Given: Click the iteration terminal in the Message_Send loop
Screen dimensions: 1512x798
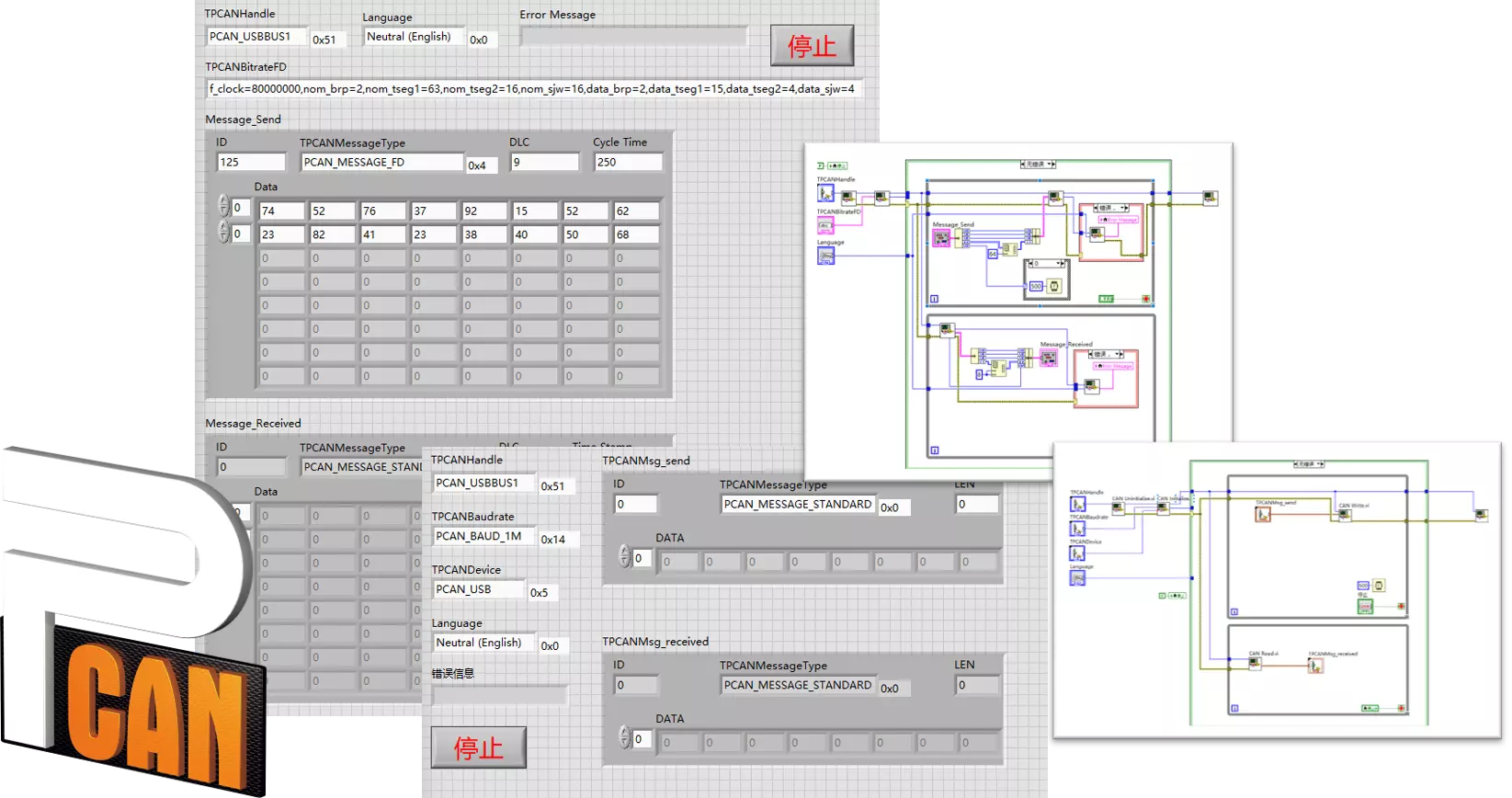Looking at the screenshot, I should 934,299.
